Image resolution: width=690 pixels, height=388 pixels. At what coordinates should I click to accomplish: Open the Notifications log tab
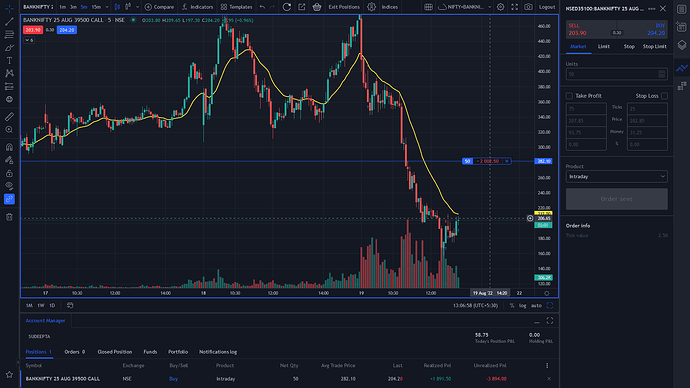tap(218, 352)
